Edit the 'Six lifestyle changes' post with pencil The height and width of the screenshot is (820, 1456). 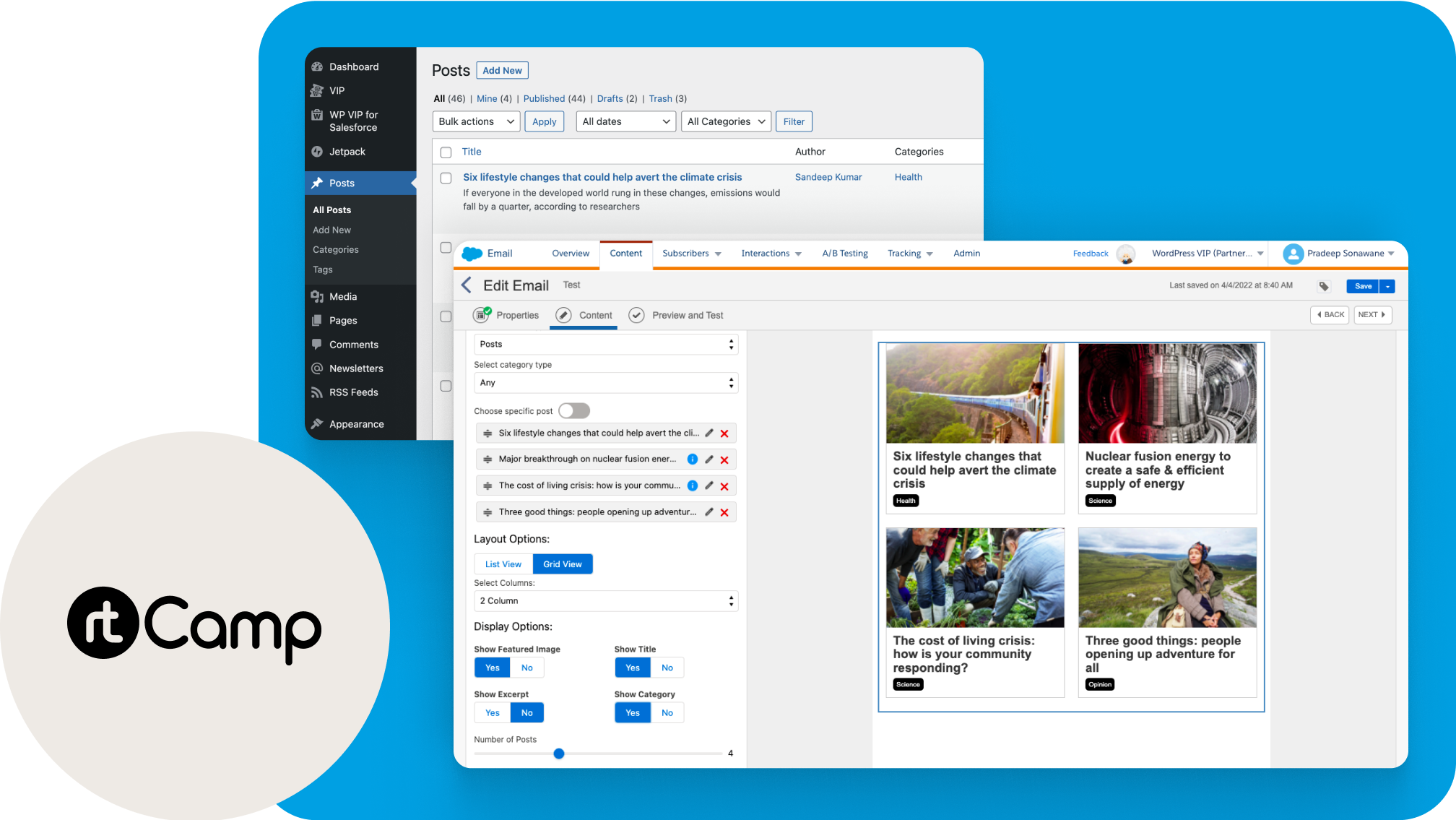coord(709,433)
